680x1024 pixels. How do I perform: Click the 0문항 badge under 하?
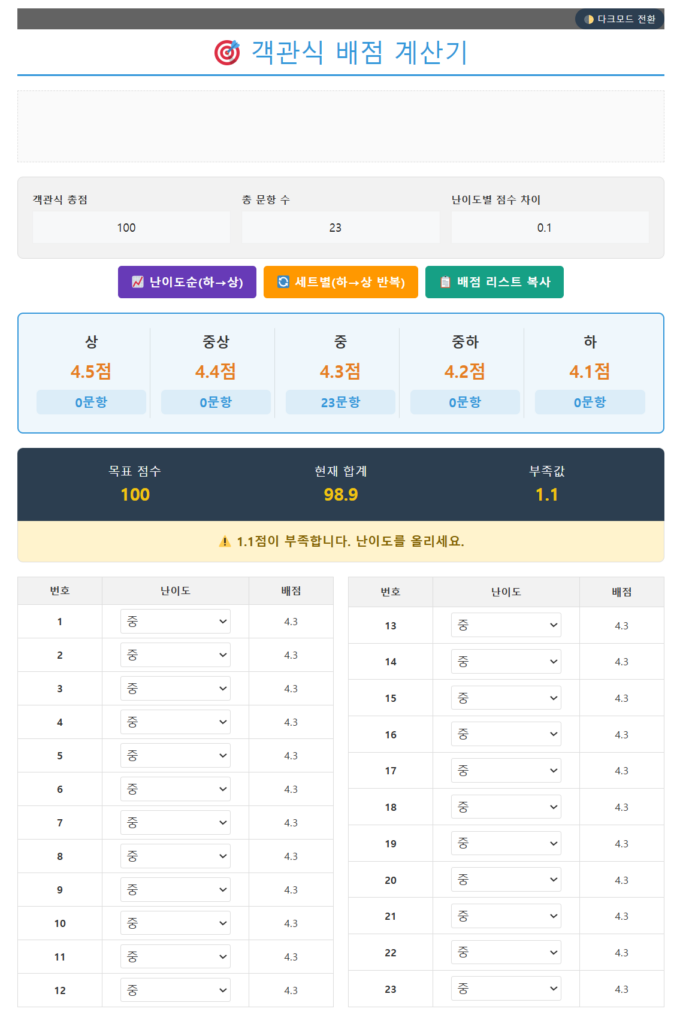[590, 402]
